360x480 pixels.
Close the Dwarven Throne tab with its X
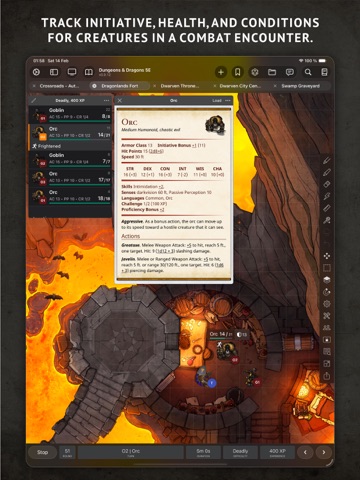(155, 86)
